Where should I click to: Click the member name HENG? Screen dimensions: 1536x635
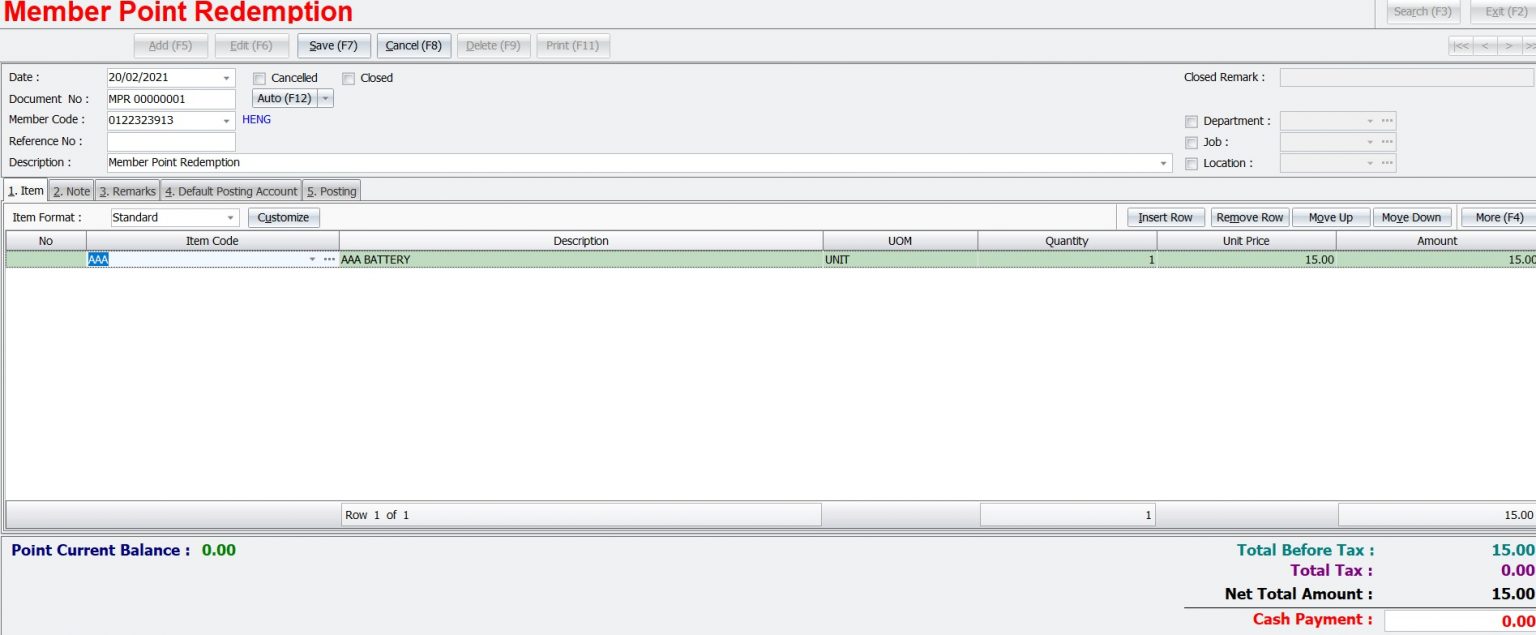point(256,120)
